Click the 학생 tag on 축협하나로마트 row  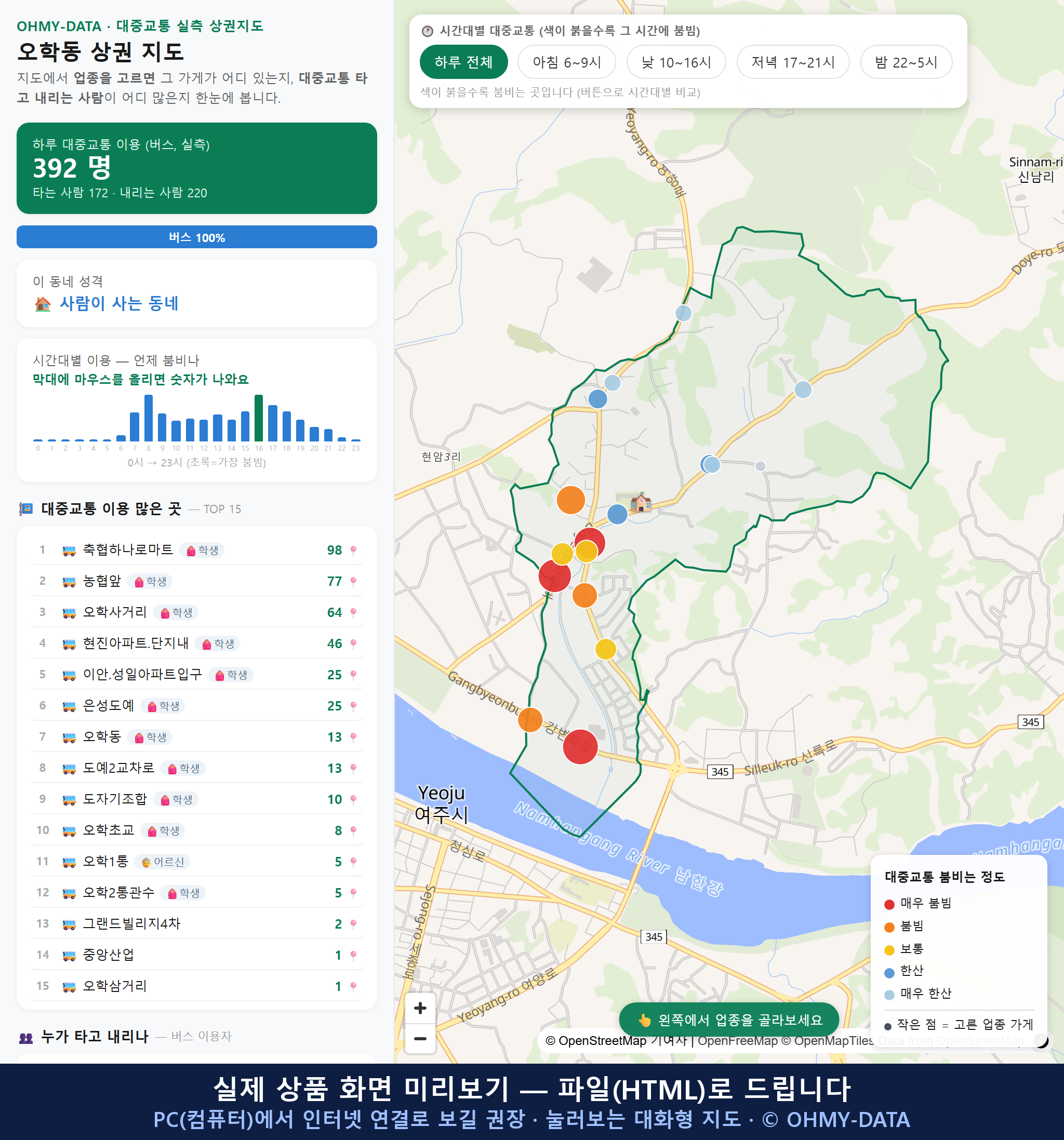pyautogui.click(x=202, y=550)
